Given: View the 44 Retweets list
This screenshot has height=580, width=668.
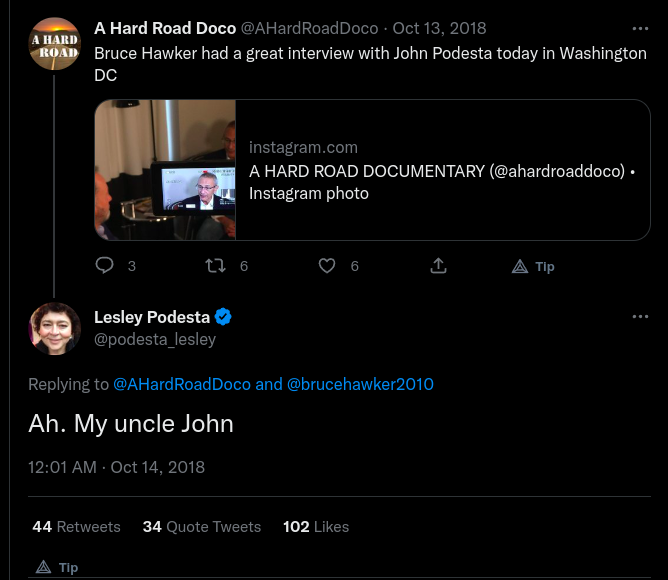Looking at the screenshot, I should (x=76, y=526).
